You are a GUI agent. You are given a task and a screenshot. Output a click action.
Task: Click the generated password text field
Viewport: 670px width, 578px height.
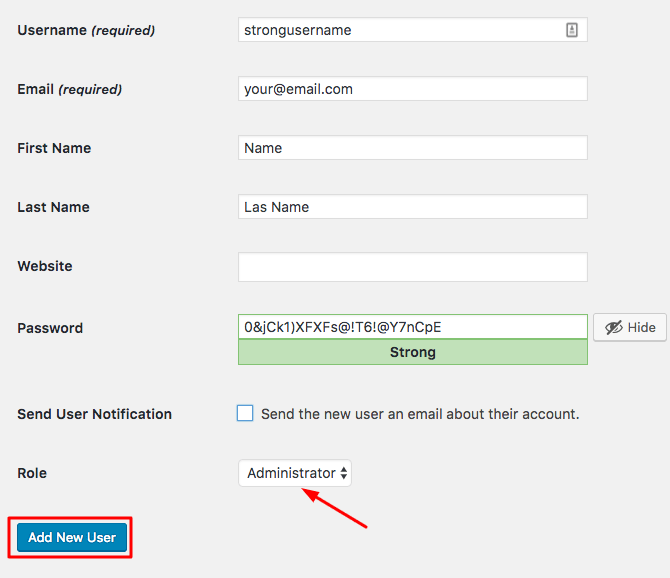tap(412, 327)
